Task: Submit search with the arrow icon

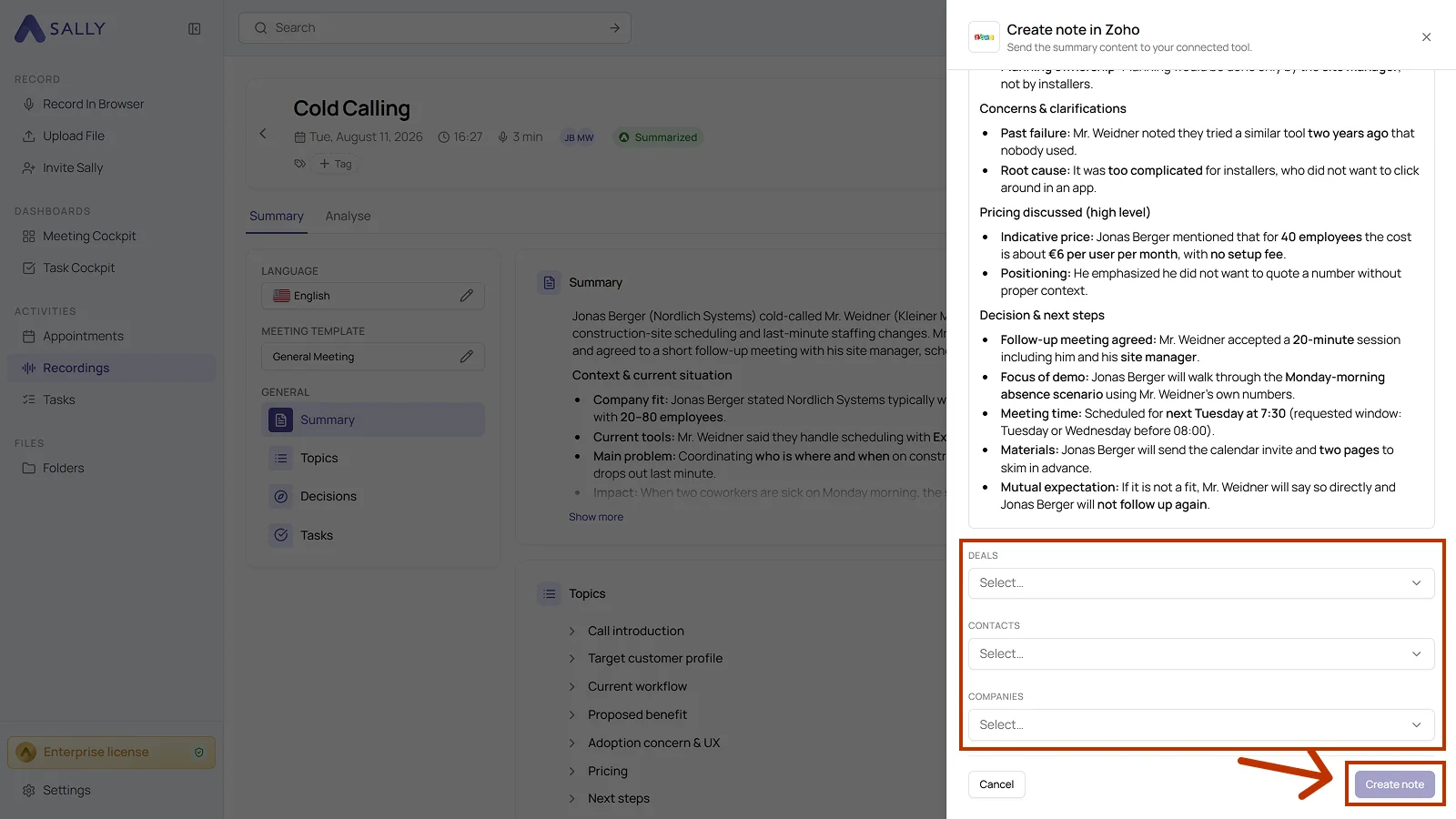Action: (x=615, y=28)
